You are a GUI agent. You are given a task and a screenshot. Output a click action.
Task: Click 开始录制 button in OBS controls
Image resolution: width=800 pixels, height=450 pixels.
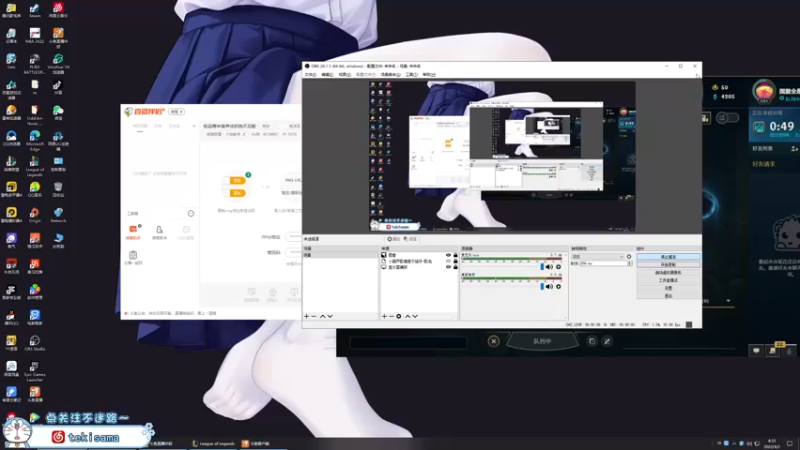coord(668,265)
